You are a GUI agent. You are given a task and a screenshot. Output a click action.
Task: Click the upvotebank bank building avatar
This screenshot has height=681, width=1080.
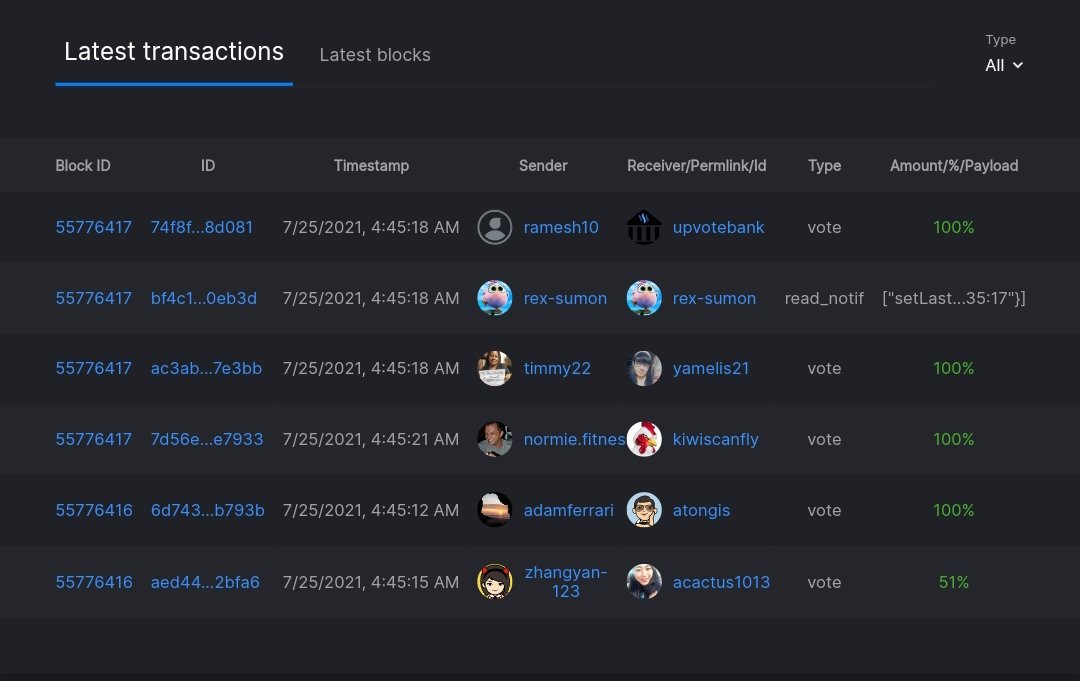point(644,228)
